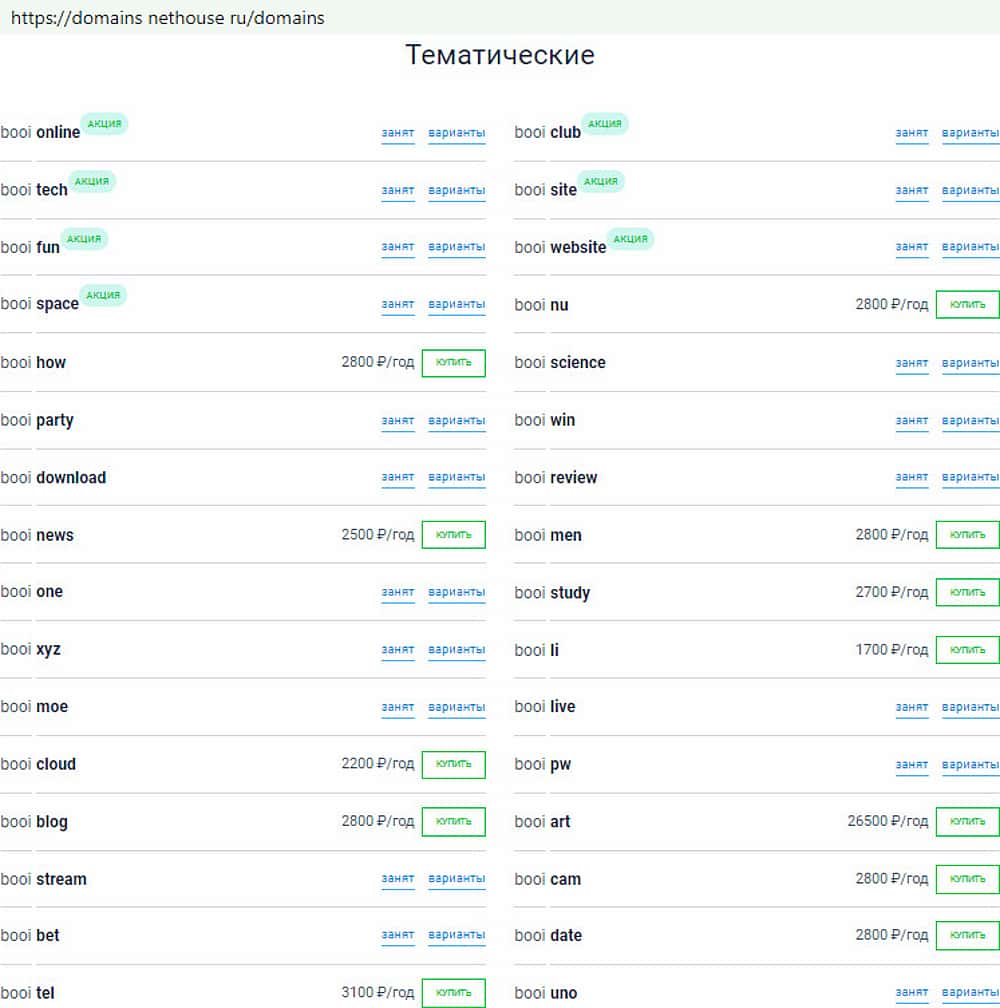
Task: Open варианты link for booi review
Action: tap(970, 477)
